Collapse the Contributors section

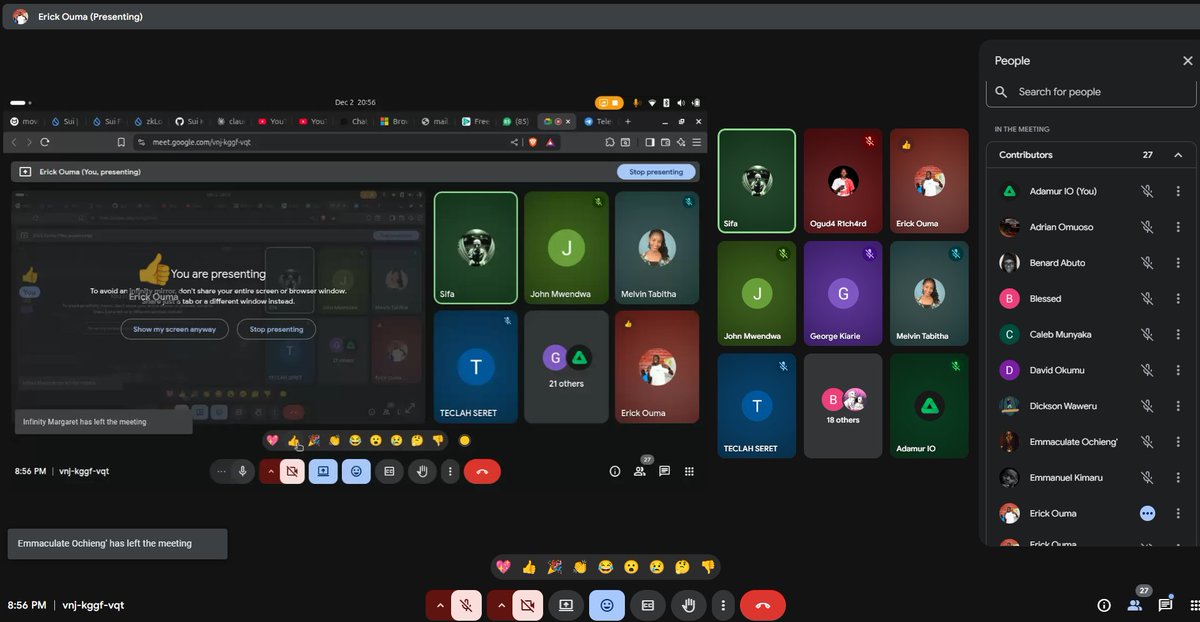(x=1178, y=155)
